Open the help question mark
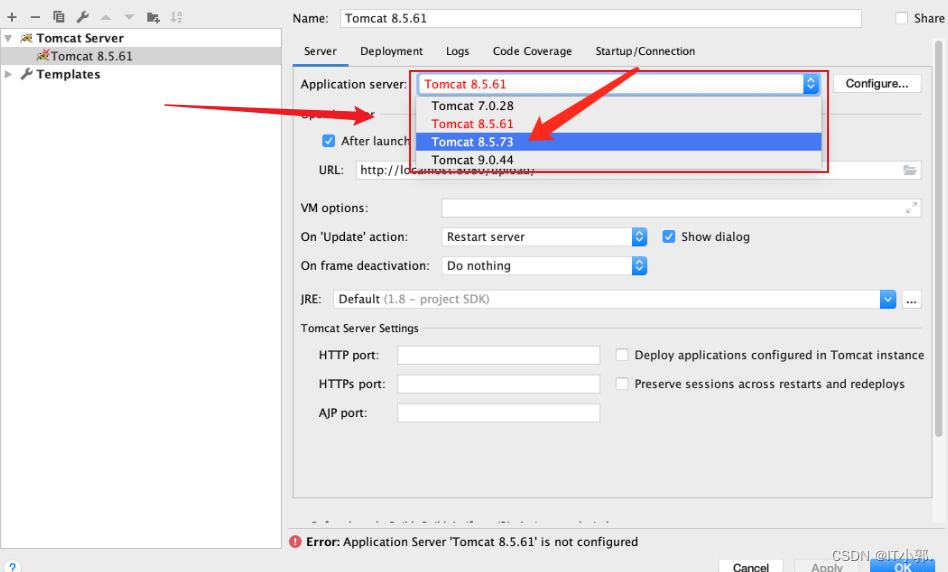The image size is (948, 572). pyautogui.click(x=12, y=567)
